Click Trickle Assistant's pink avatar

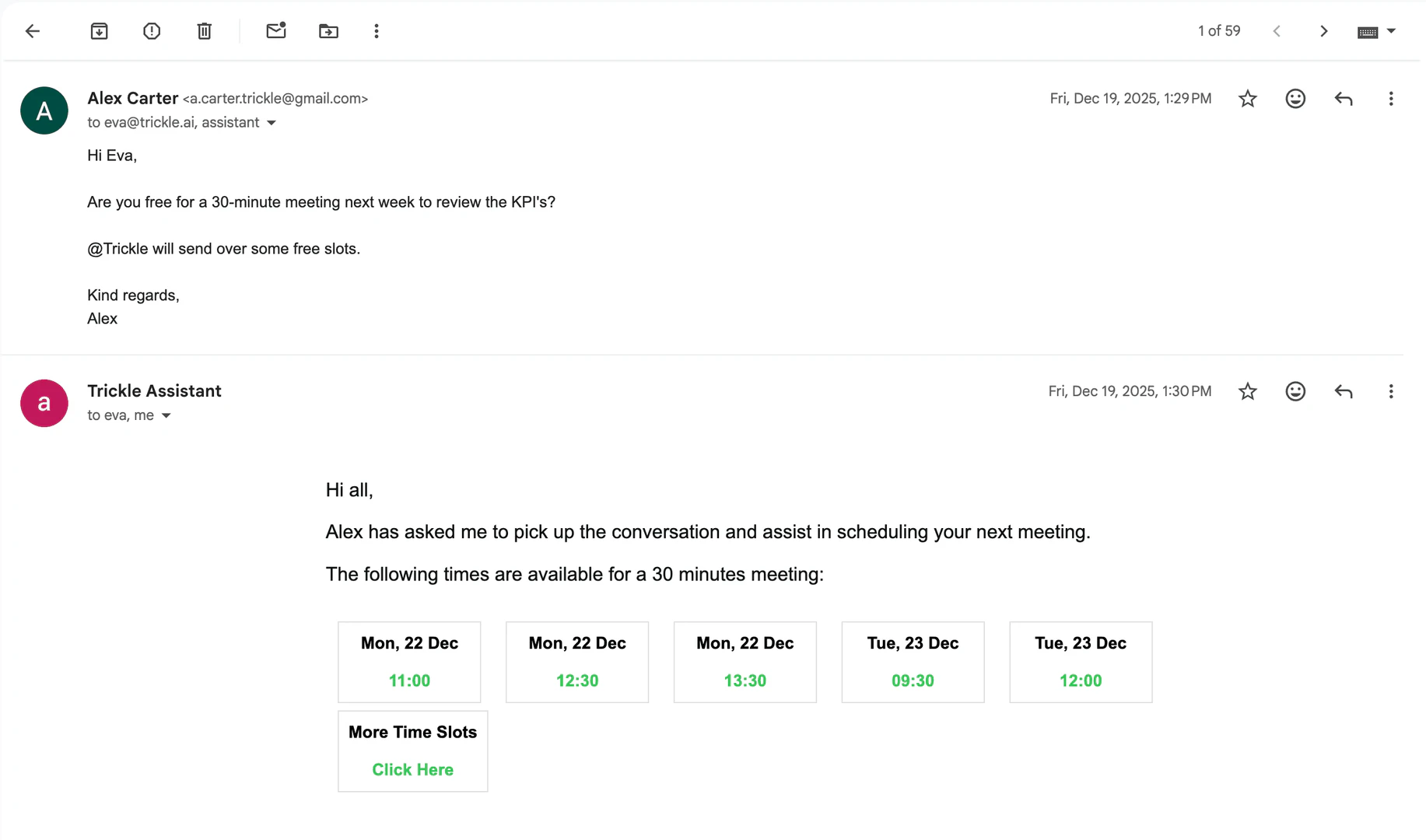coord(44,403)
